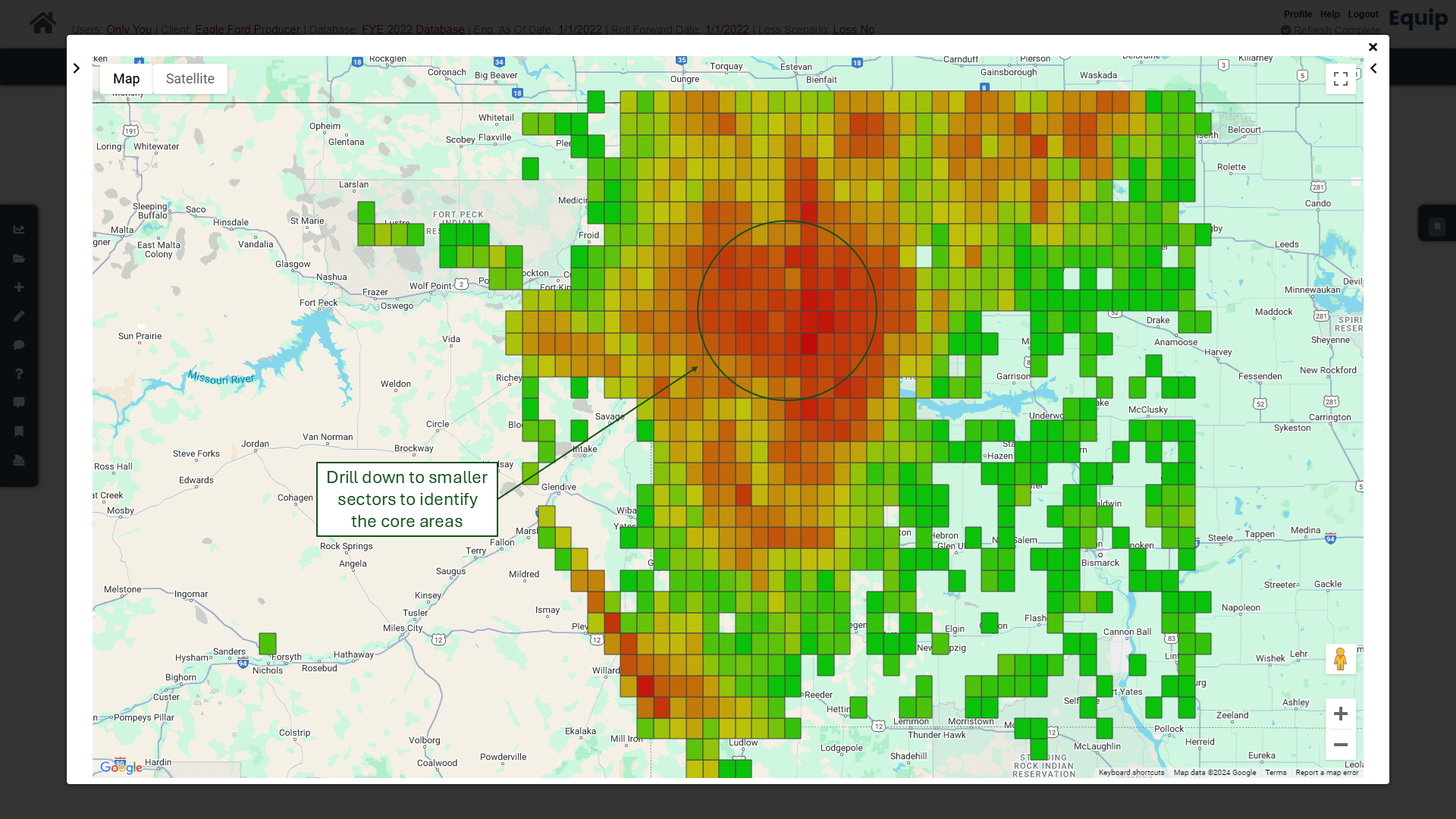Open the round speech bubble icon in sidebar
1456x819 pixels.
point(19,344)
